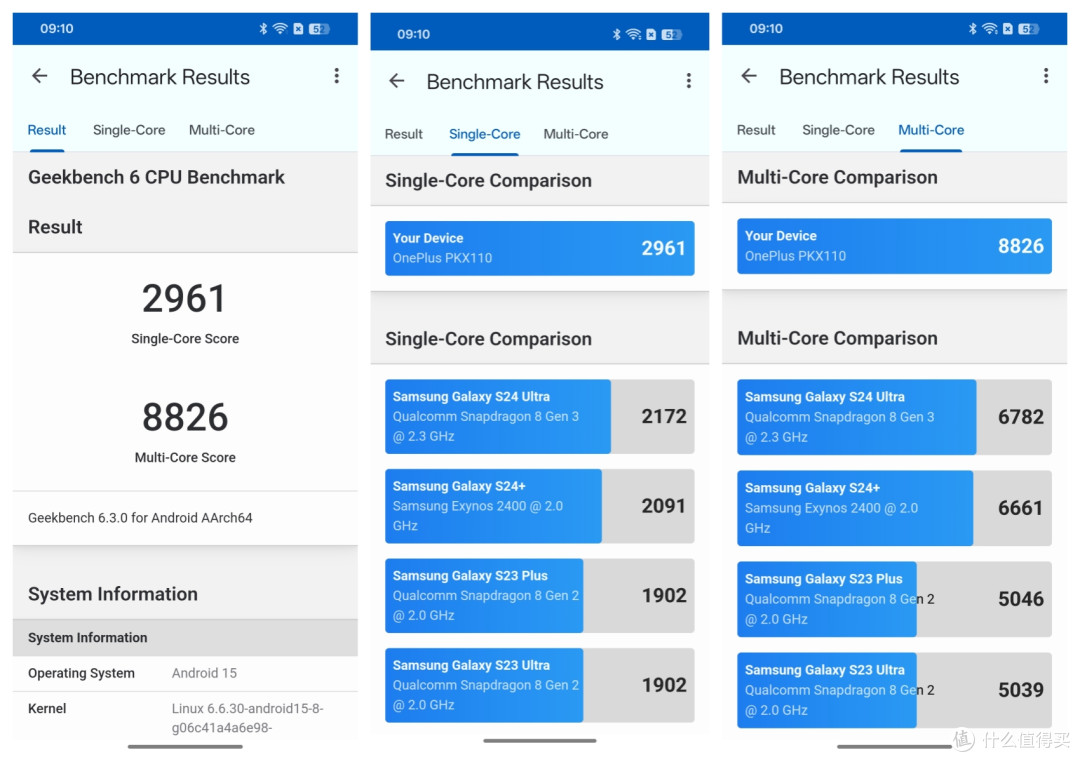
Task: Select Result tab in left screen
Action: [47, 130]
